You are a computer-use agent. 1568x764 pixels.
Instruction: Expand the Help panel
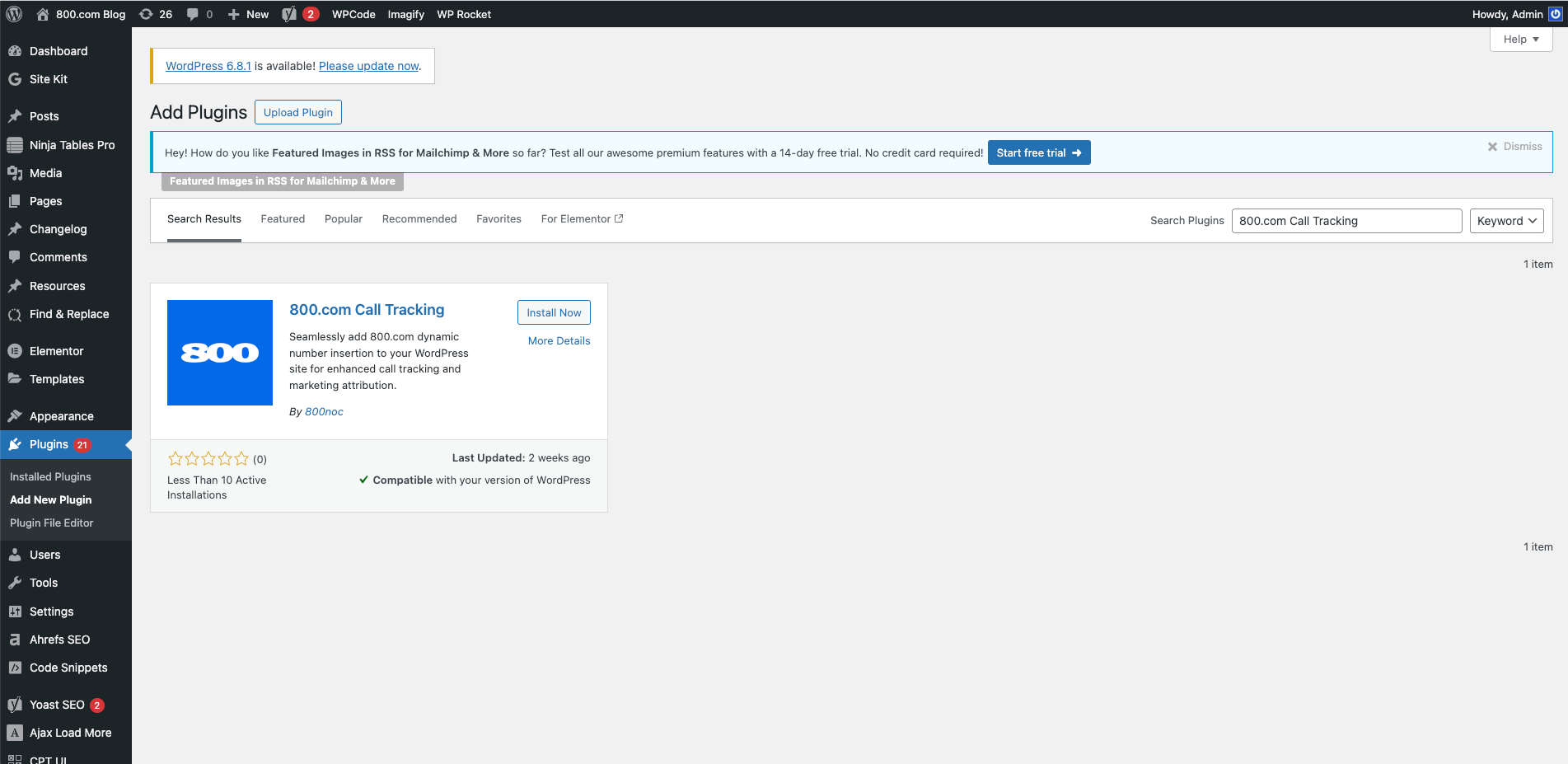tap(1521, 40)
